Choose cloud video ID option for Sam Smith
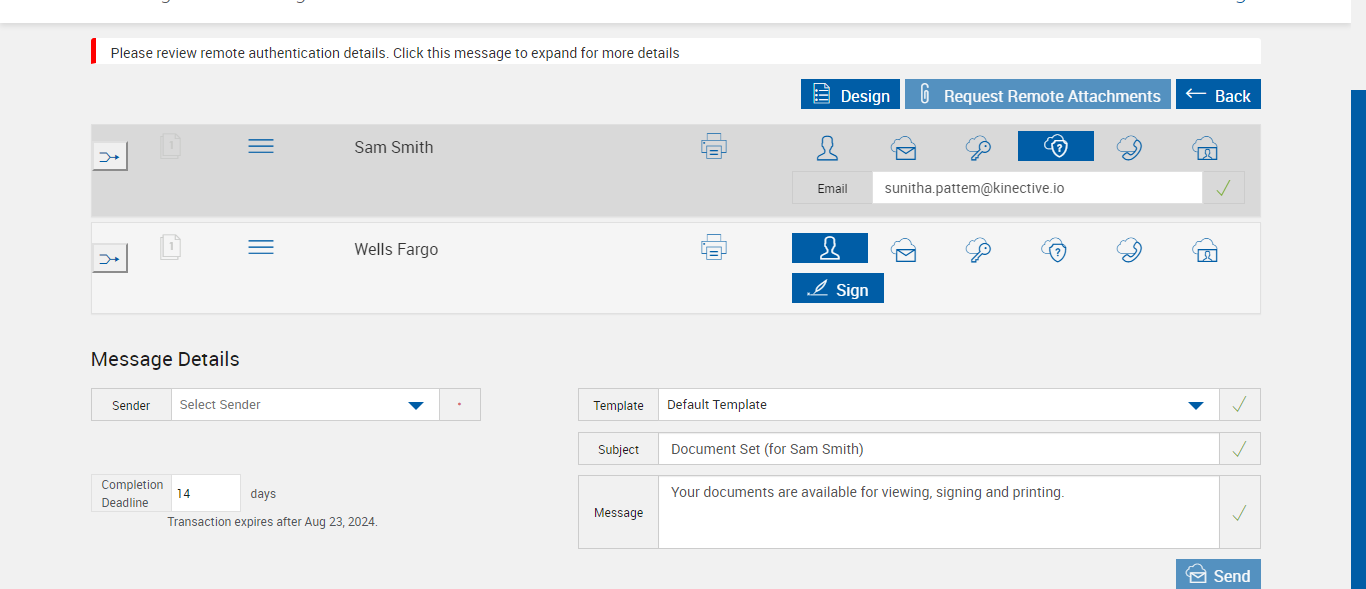The width and height of the screenshot is (1366, 589). [1205, 148]
